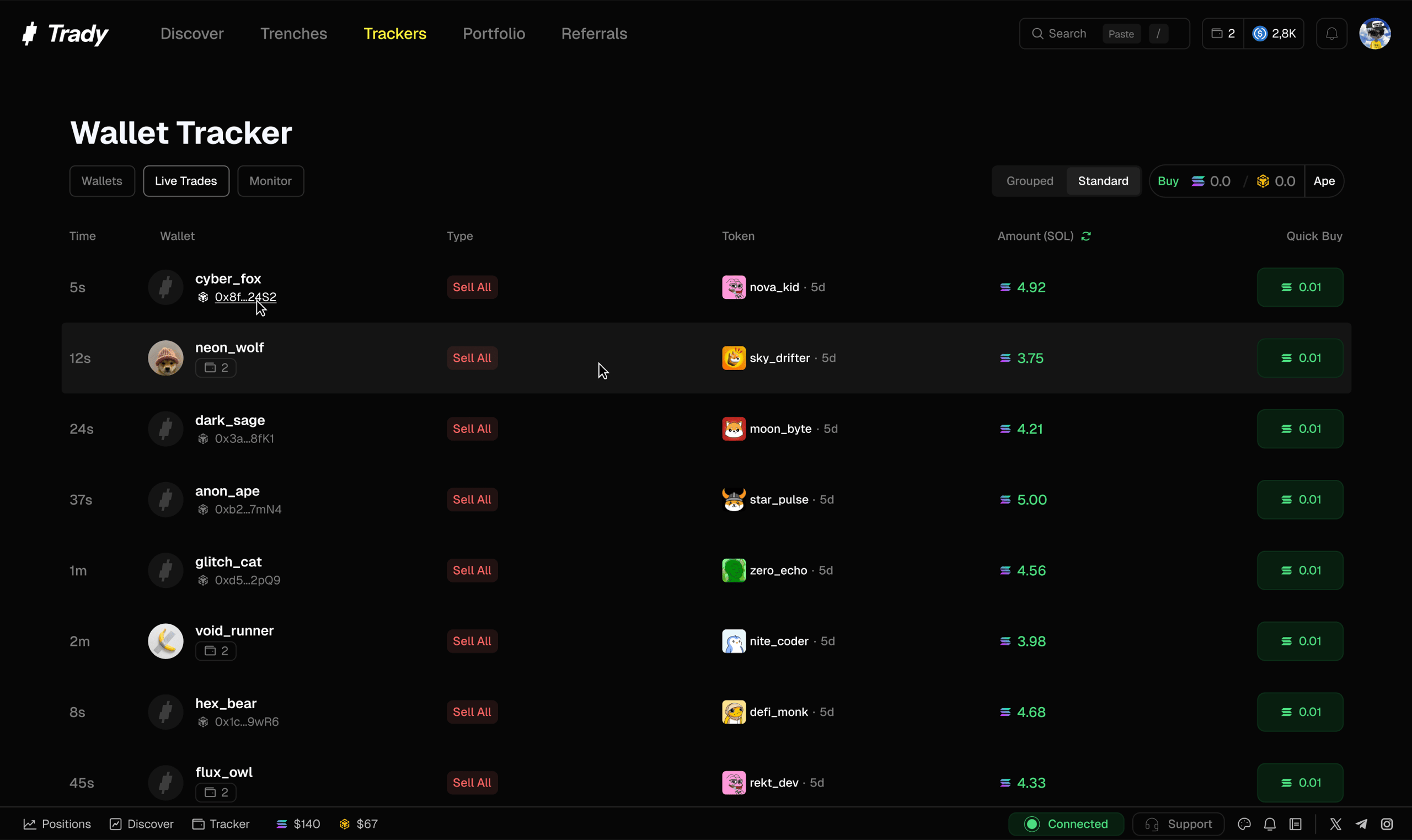This screenshot has height=840, width=1412.
Task: Click the Ape button
Action: pyautogui.click(x=1324, y=181)
